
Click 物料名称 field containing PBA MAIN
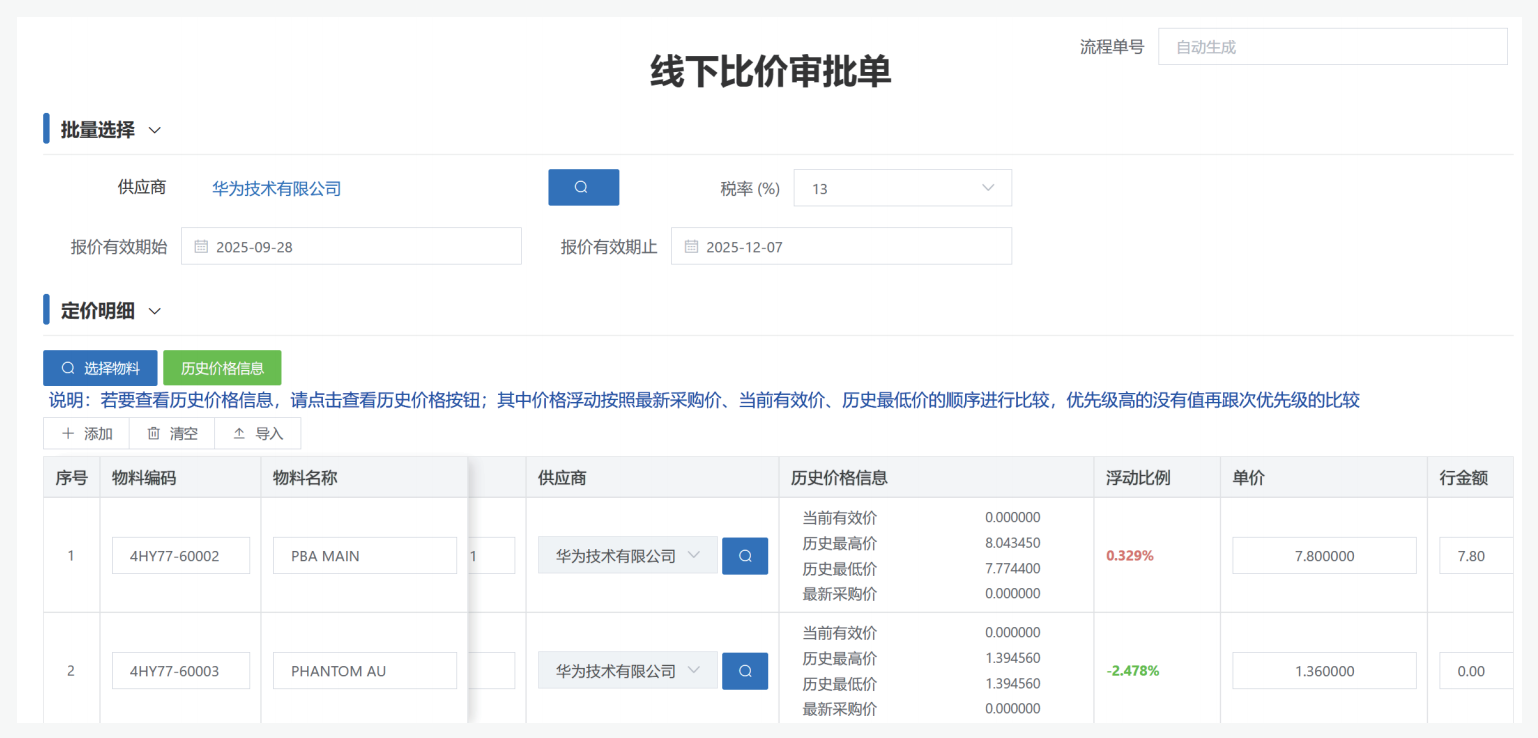click(x=364, y=556)
